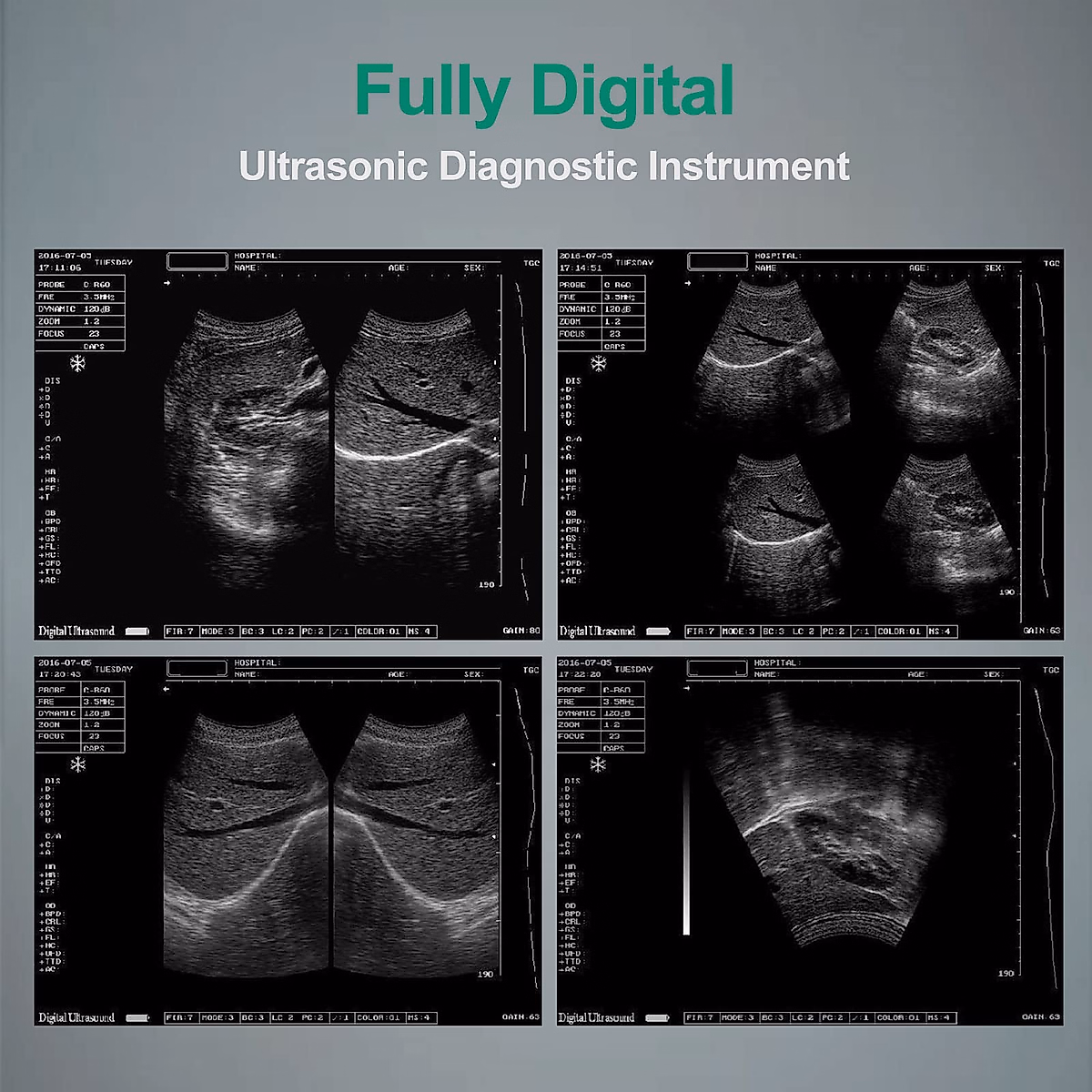Screen dimensions: 1092x1092
Task: Click the FIR:7 field in the bottom-left scan
Action: 179,1017
